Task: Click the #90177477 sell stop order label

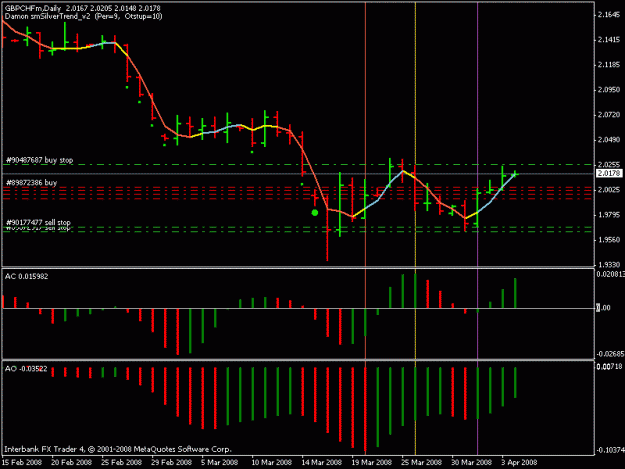Action: click(x=38, y=222)
